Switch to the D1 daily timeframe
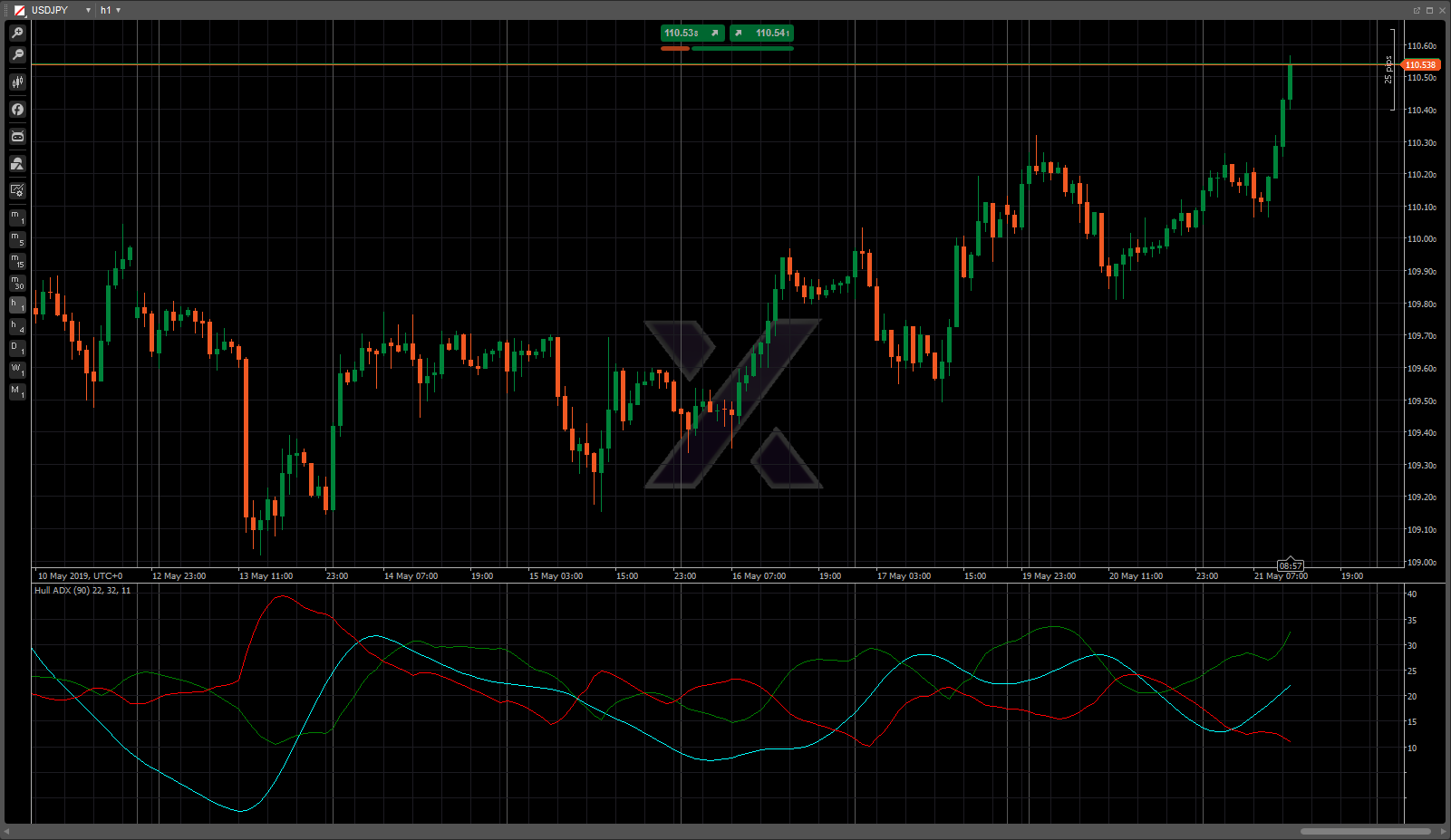This screenshot has height=840, width=1451. point(17,348)
